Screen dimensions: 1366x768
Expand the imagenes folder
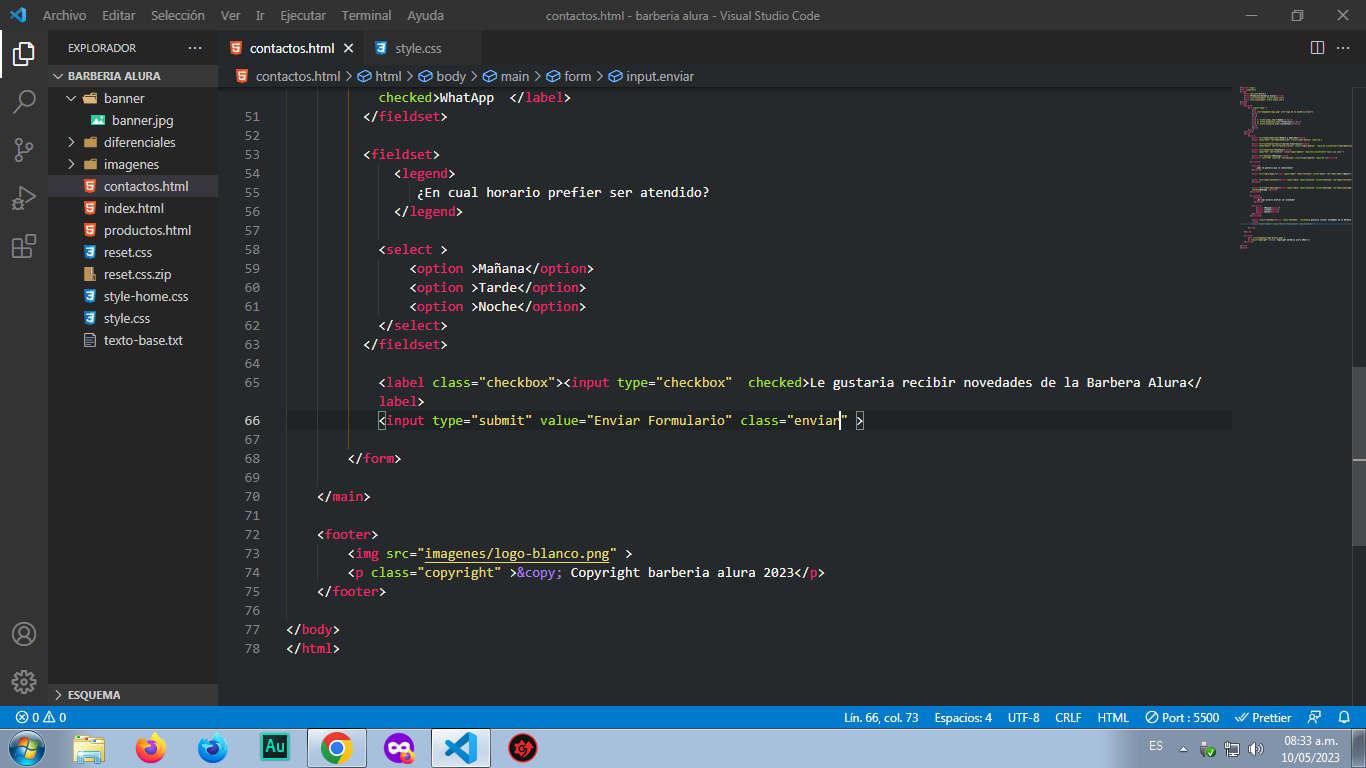click(x=133, y=164)
